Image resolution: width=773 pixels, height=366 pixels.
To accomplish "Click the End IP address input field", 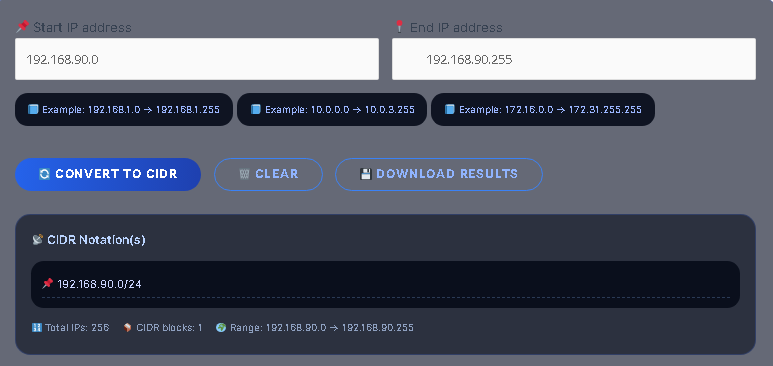I will point(574,59).
